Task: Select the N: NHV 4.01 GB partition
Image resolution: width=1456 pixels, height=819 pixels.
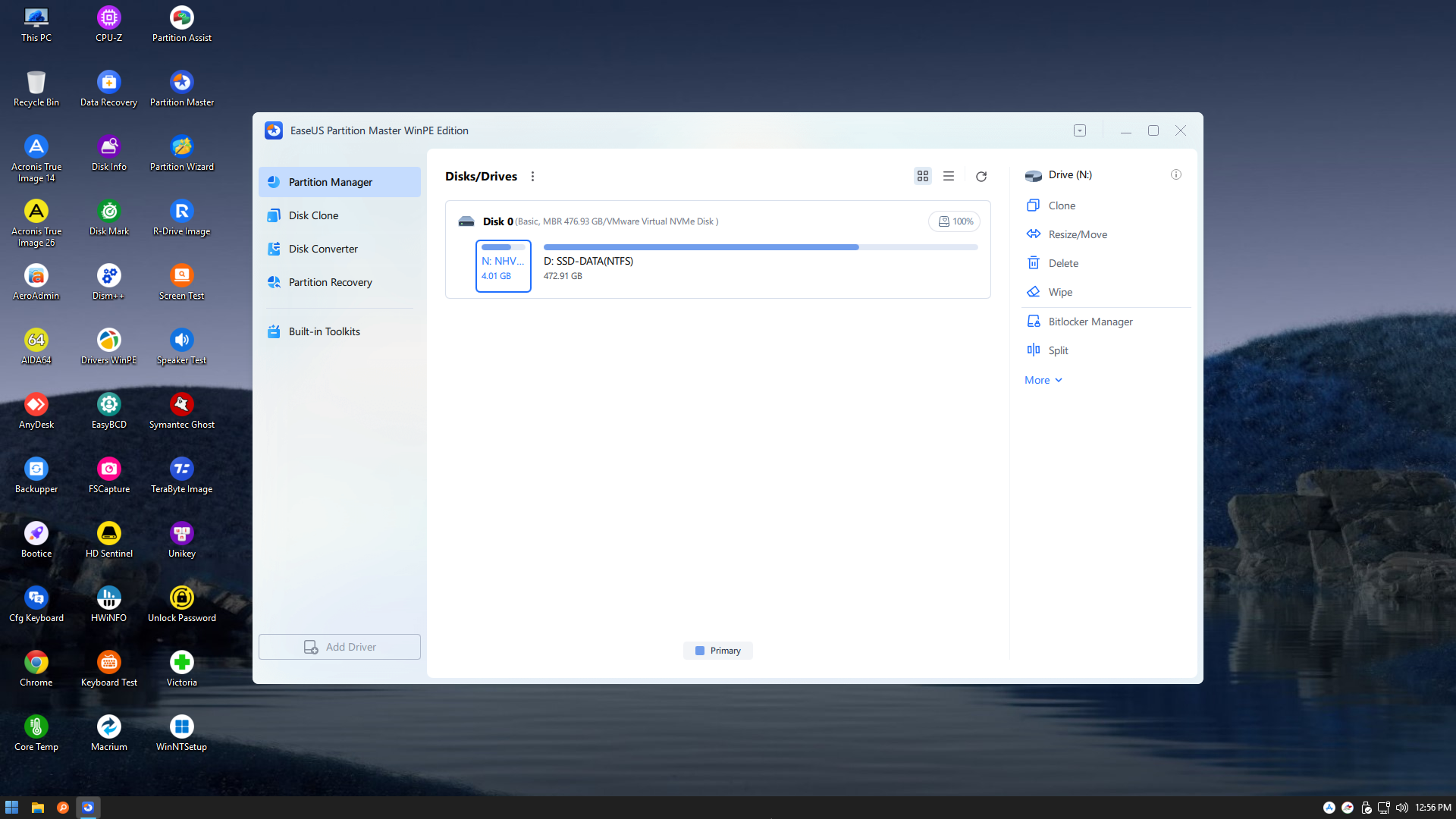Action: tap(504, 266)
